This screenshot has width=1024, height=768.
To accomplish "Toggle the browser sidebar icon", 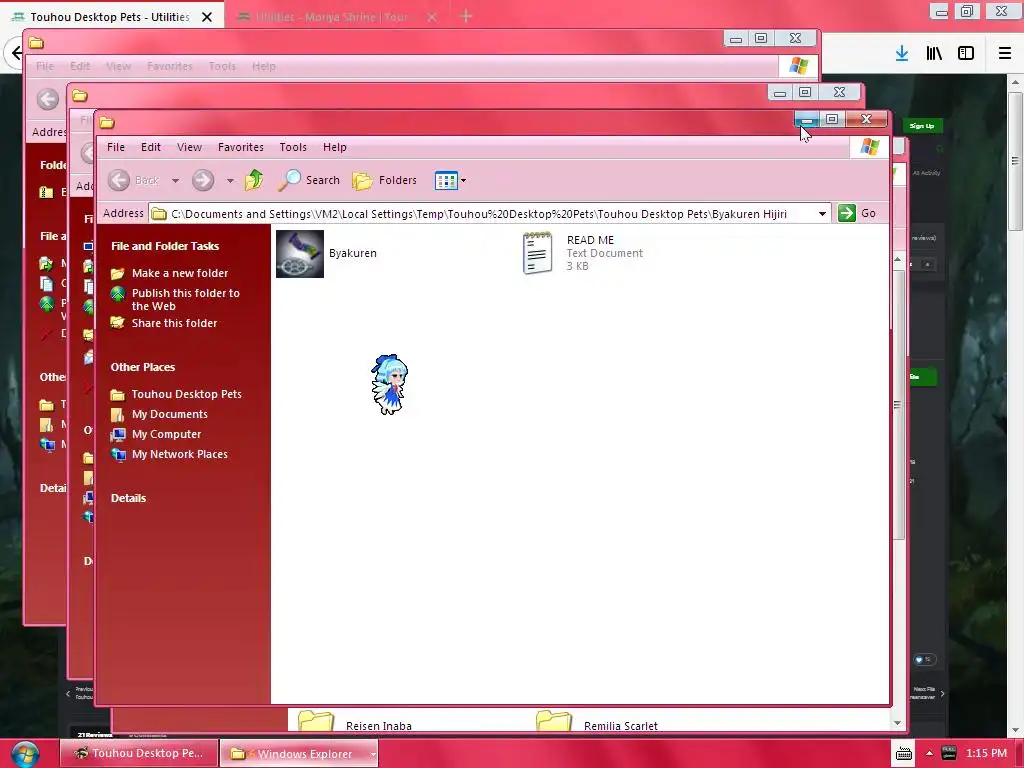I will (966, 53).
